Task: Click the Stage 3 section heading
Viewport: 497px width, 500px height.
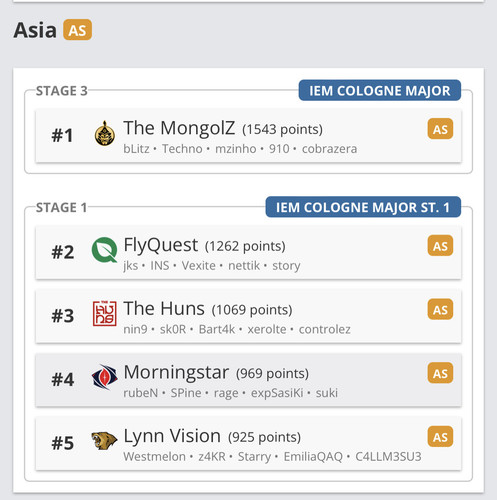Action: coord(62,91)
